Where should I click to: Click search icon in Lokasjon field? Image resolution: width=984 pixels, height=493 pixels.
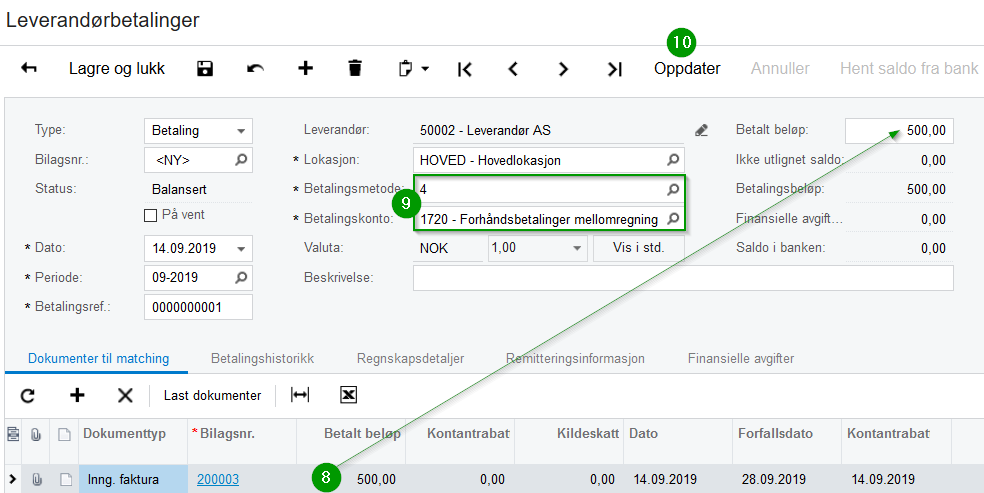(x=672, y=160)
